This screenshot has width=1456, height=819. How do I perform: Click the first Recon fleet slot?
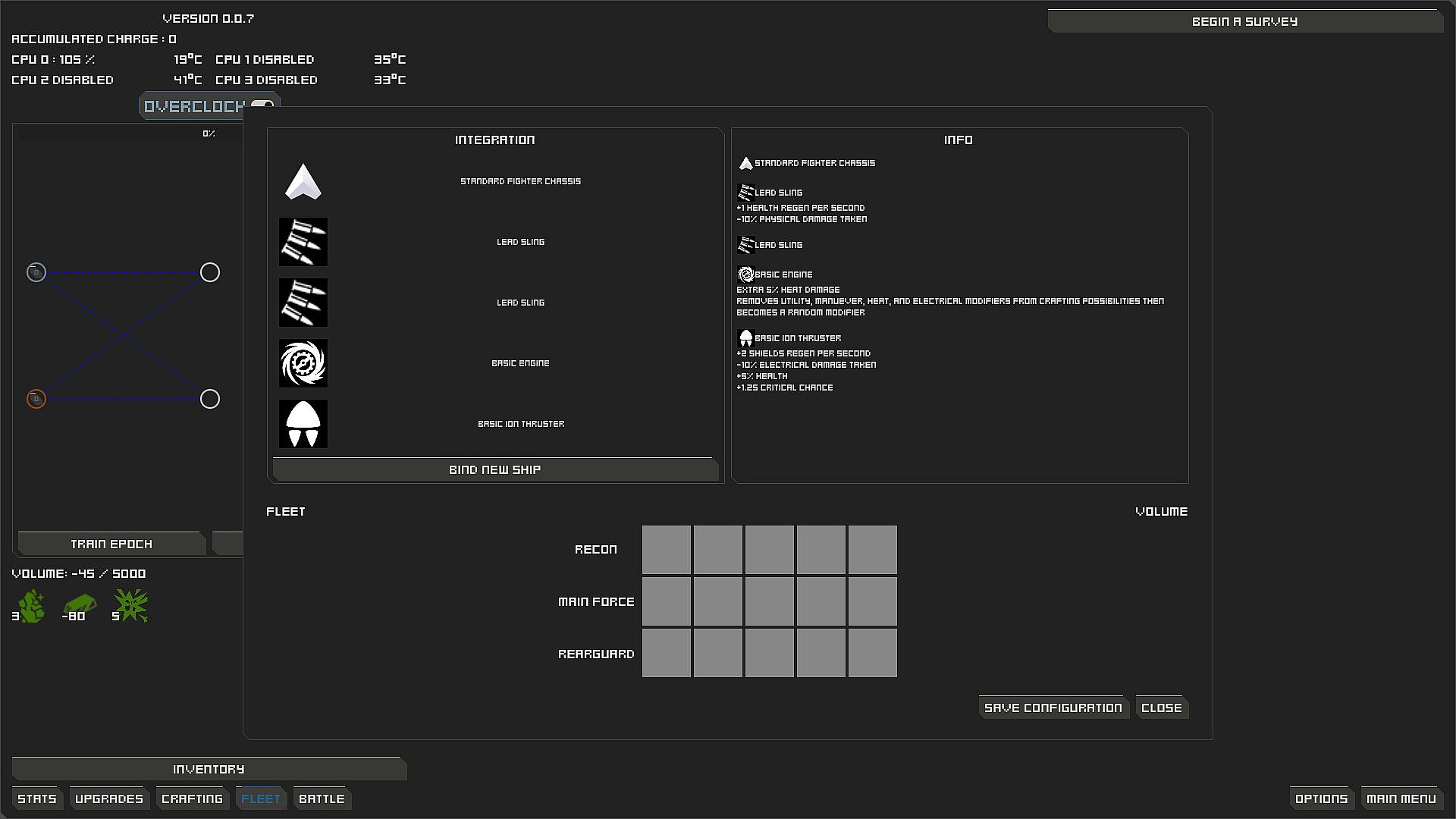coord(666,550)
